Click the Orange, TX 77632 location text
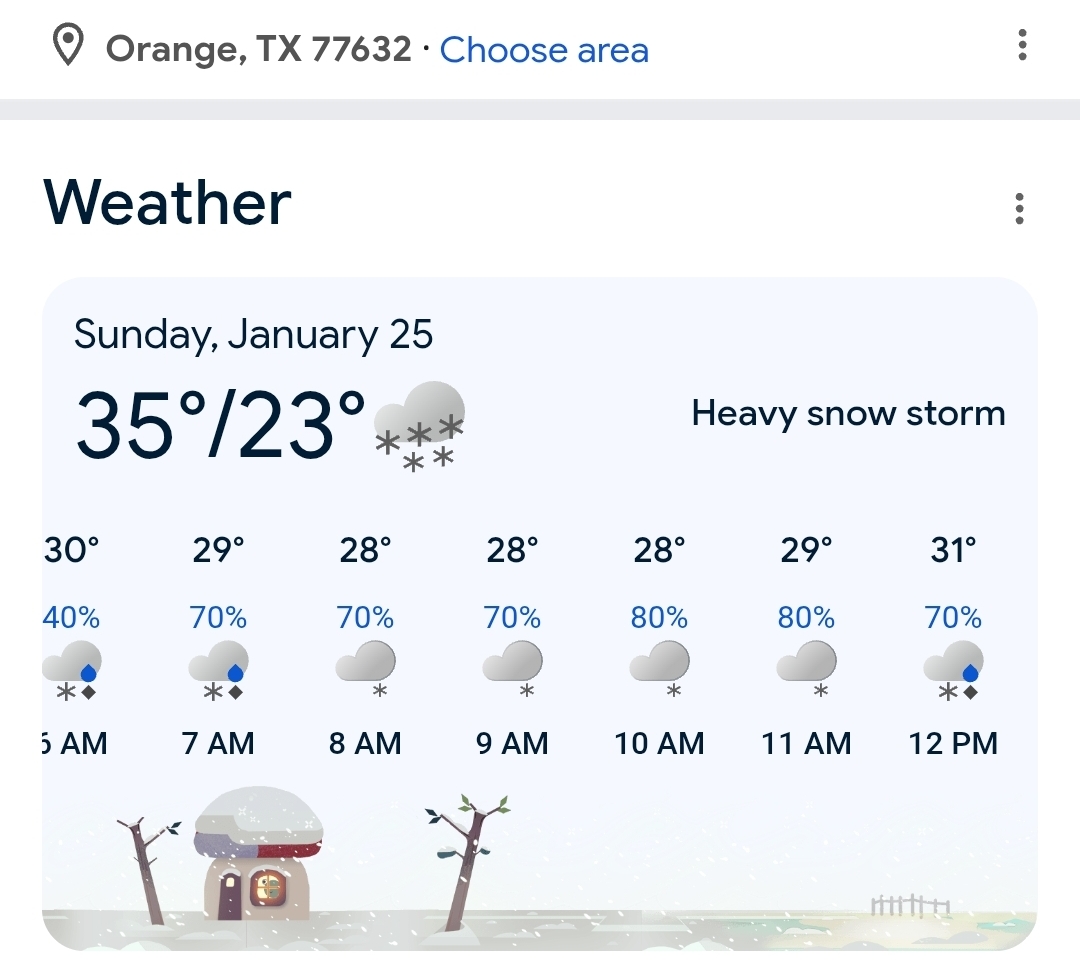1080x967 pixels. pos(258,49)
